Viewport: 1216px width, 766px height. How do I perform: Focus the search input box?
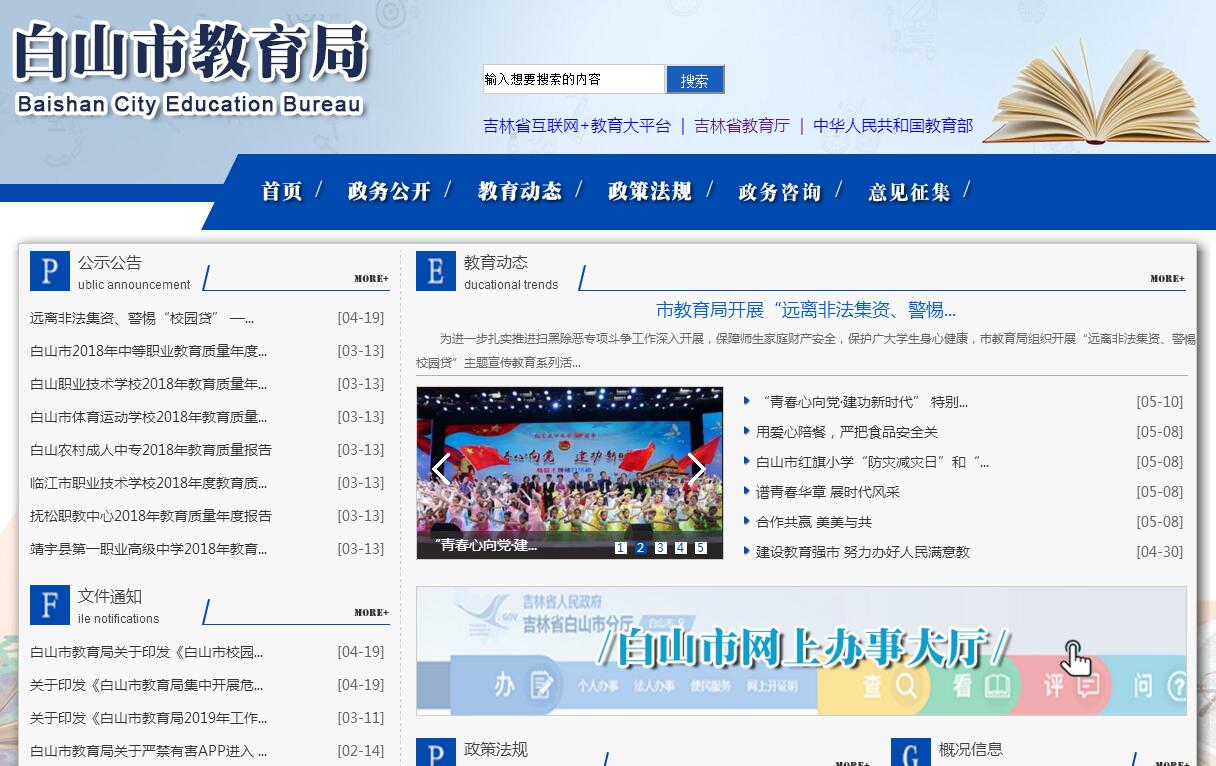tap(573, 79)
